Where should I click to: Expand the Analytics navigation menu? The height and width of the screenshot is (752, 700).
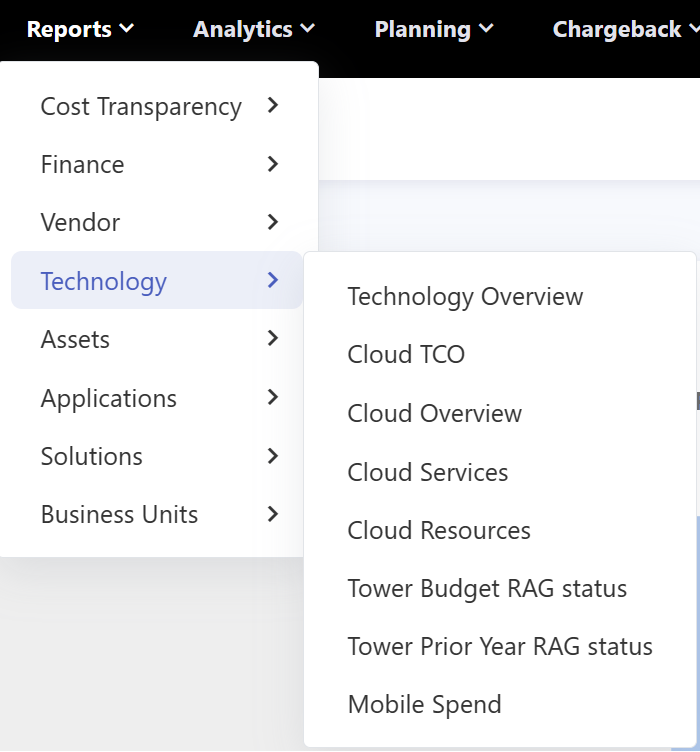click(254, 29)
